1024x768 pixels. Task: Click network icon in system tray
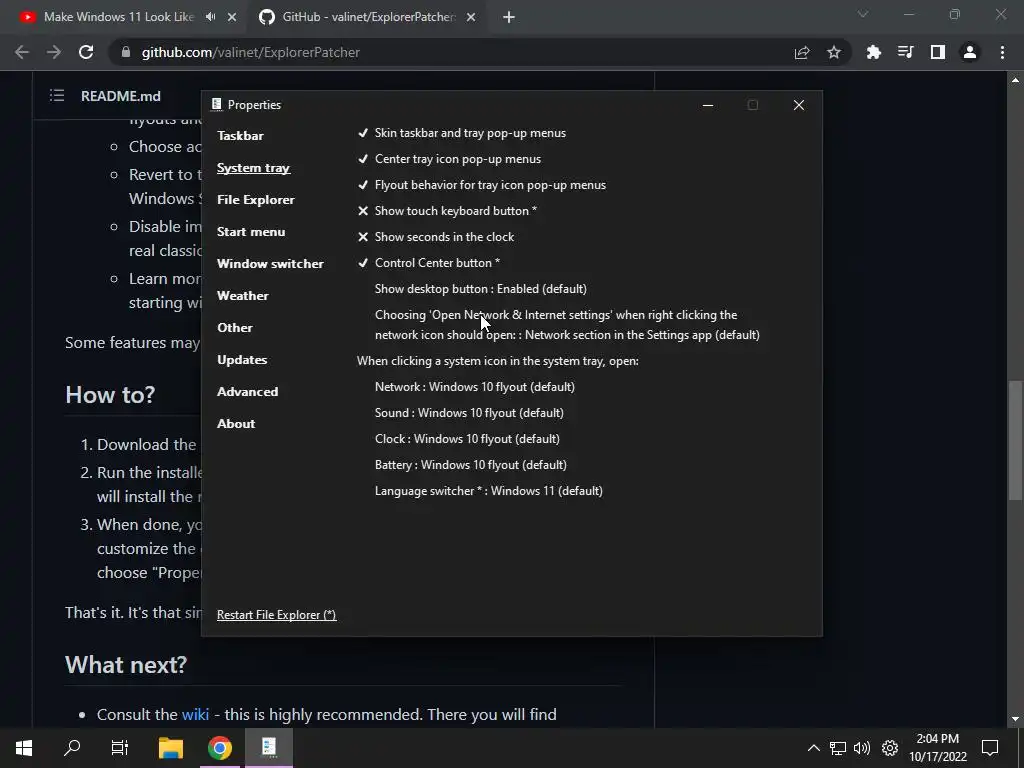(x=838, y=748)
